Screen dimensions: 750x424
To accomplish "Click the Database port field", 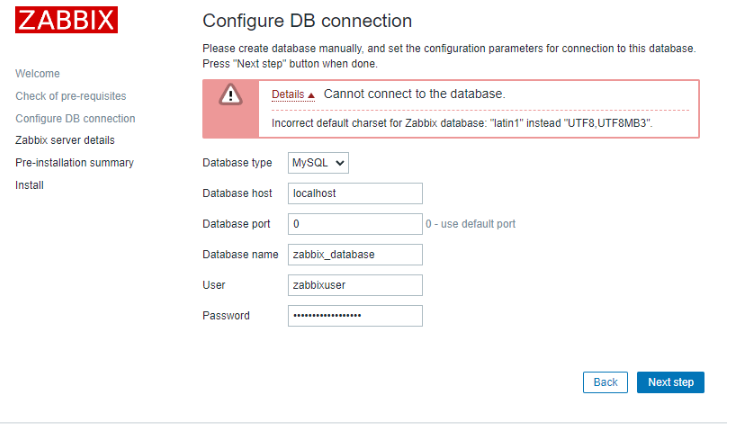I will (x=355, y=224).
